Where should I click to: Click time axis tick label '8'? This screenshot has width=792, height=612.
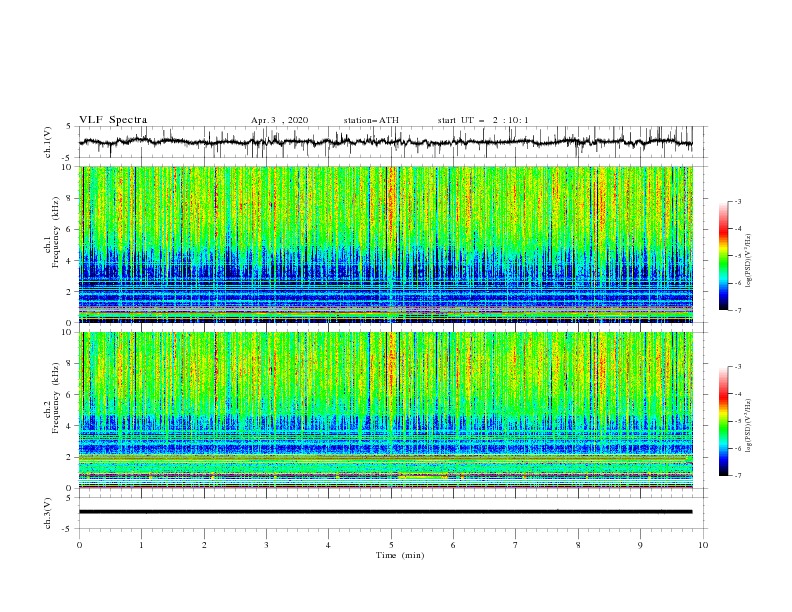click(578, 545)
